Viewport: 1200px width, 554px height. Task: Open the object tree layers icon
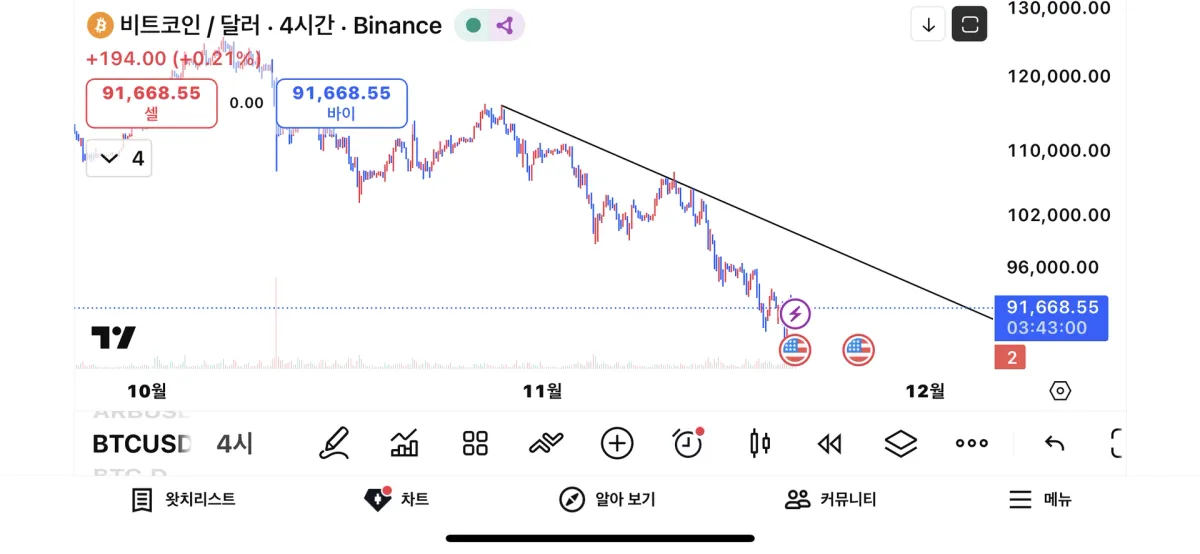click(901, 443)
